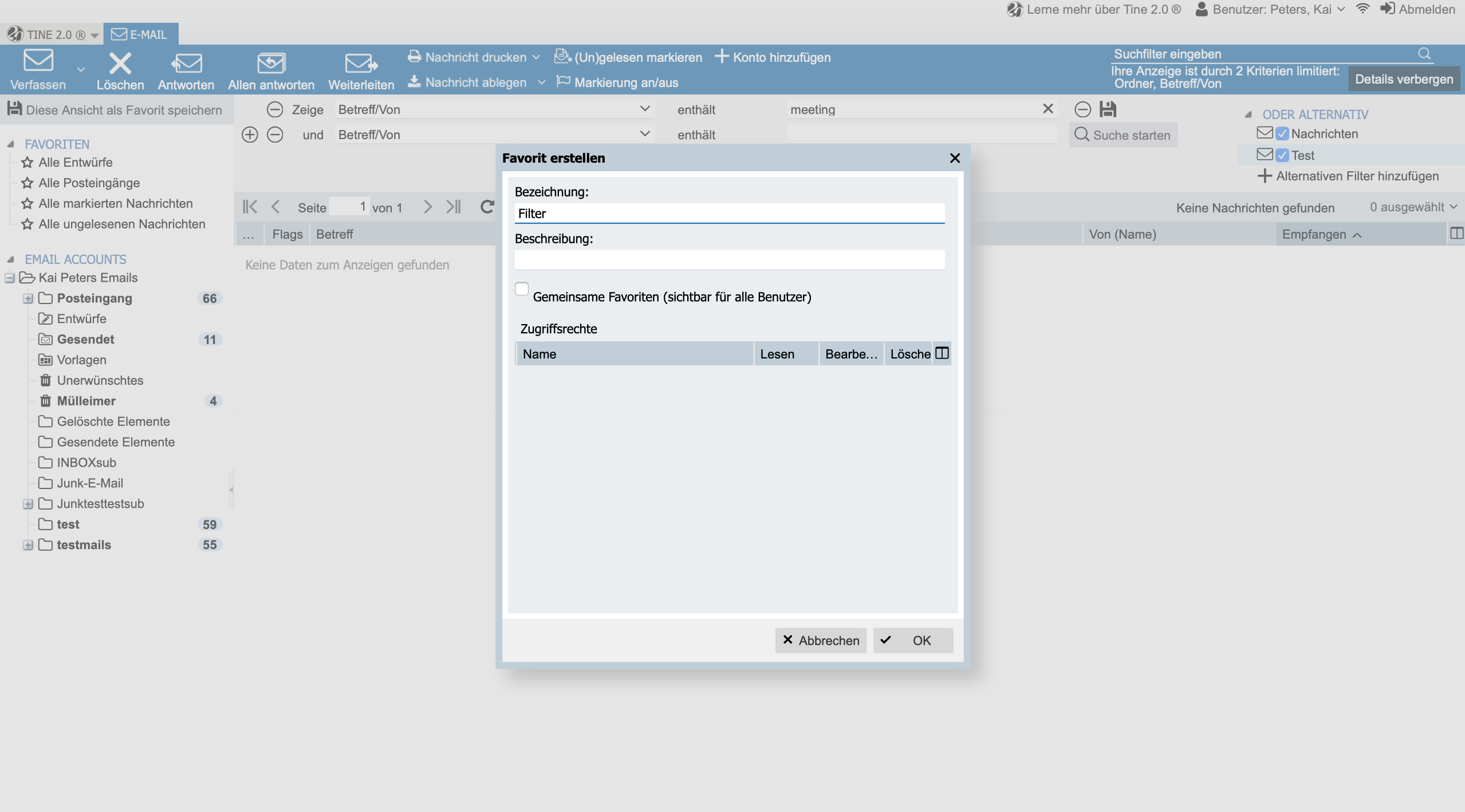This screenshot has width=1465, height=812.
Task: Remove the Zeige filter row with minus icon
Action: 275,109
